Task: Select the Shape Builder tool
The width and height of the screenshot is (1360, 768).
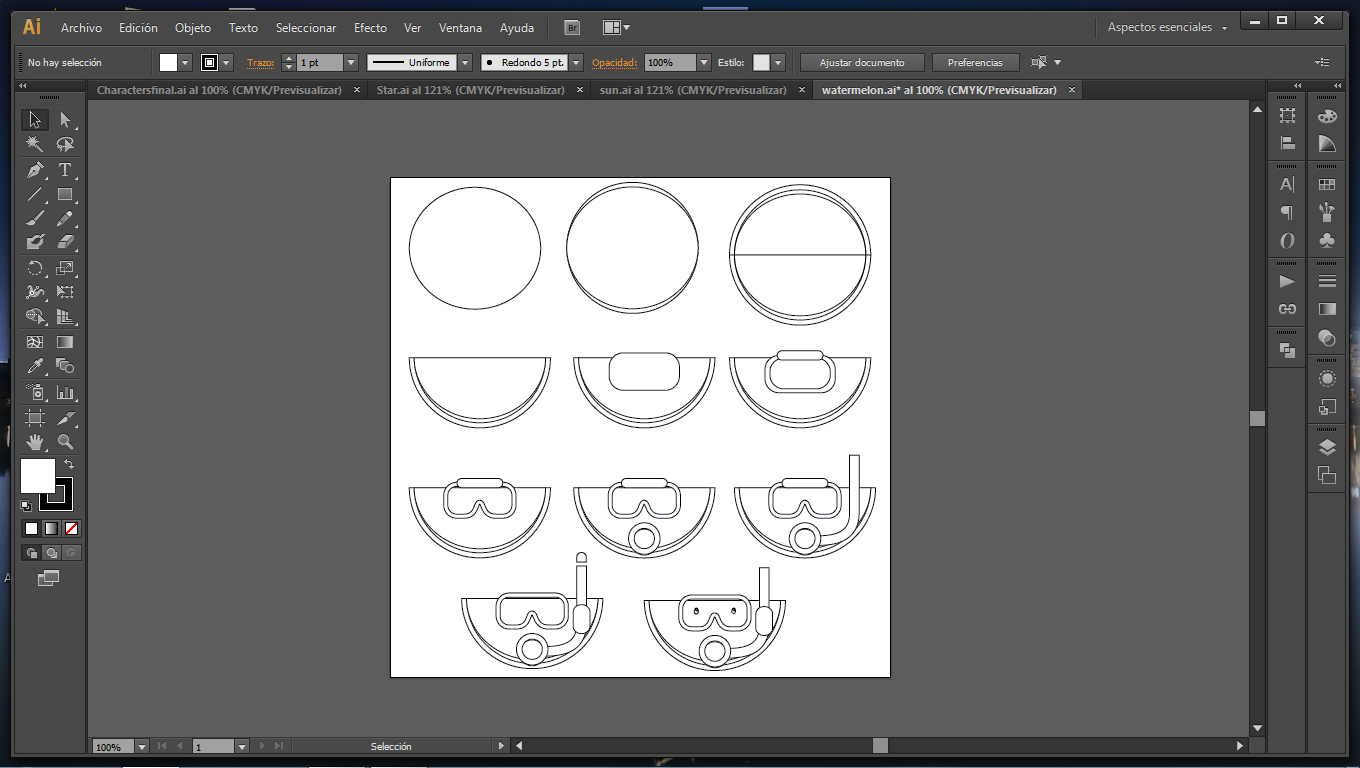Action: point(35,317)
